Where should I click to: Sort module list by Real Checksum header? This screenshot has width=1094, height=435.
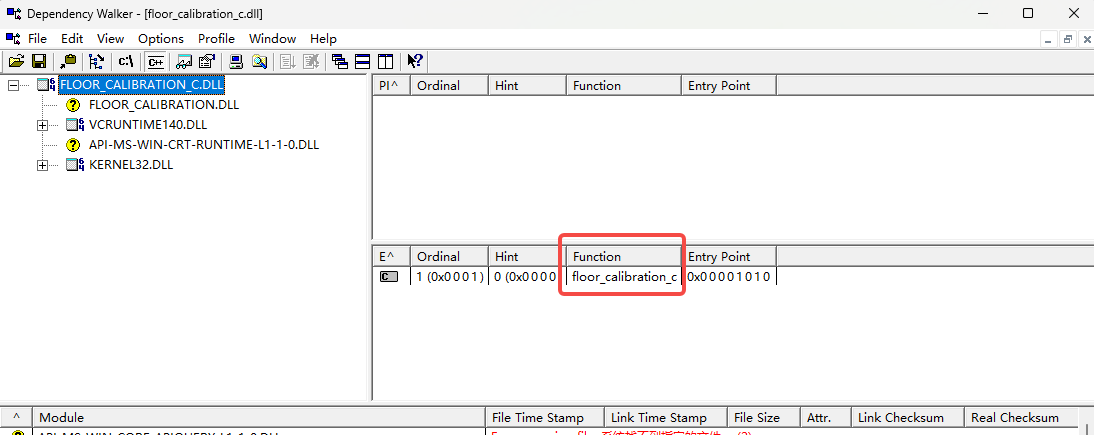coord(1020,418)
